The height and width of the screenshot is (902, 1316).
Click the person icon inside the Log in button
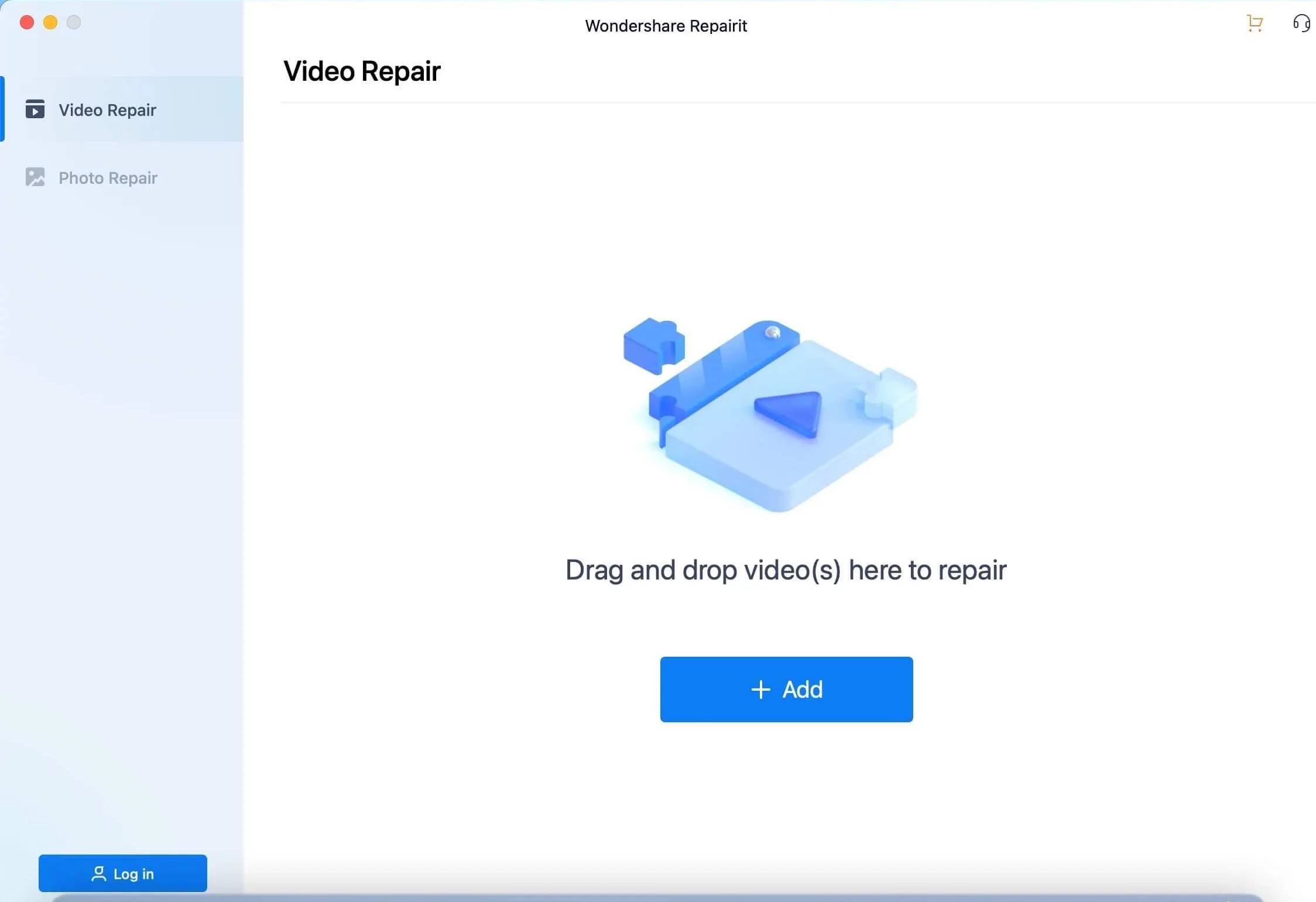[99, 873]
